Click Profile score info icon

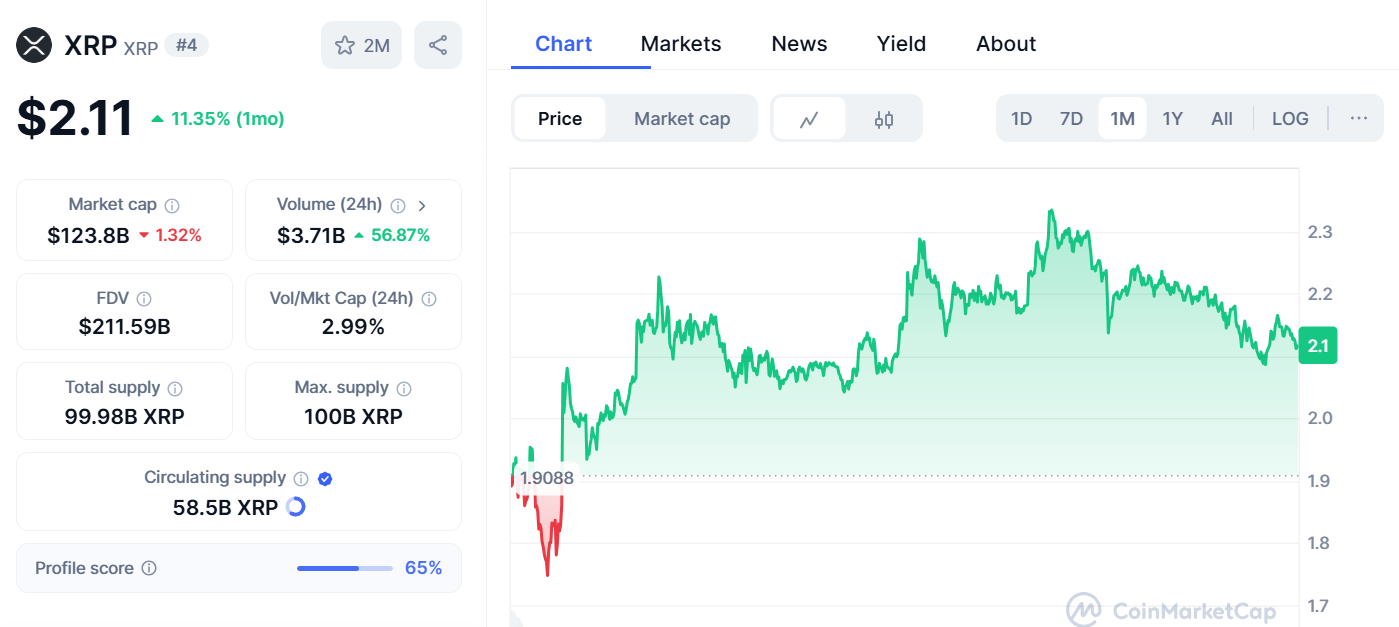pyautogui.click(x=149, y=568)
